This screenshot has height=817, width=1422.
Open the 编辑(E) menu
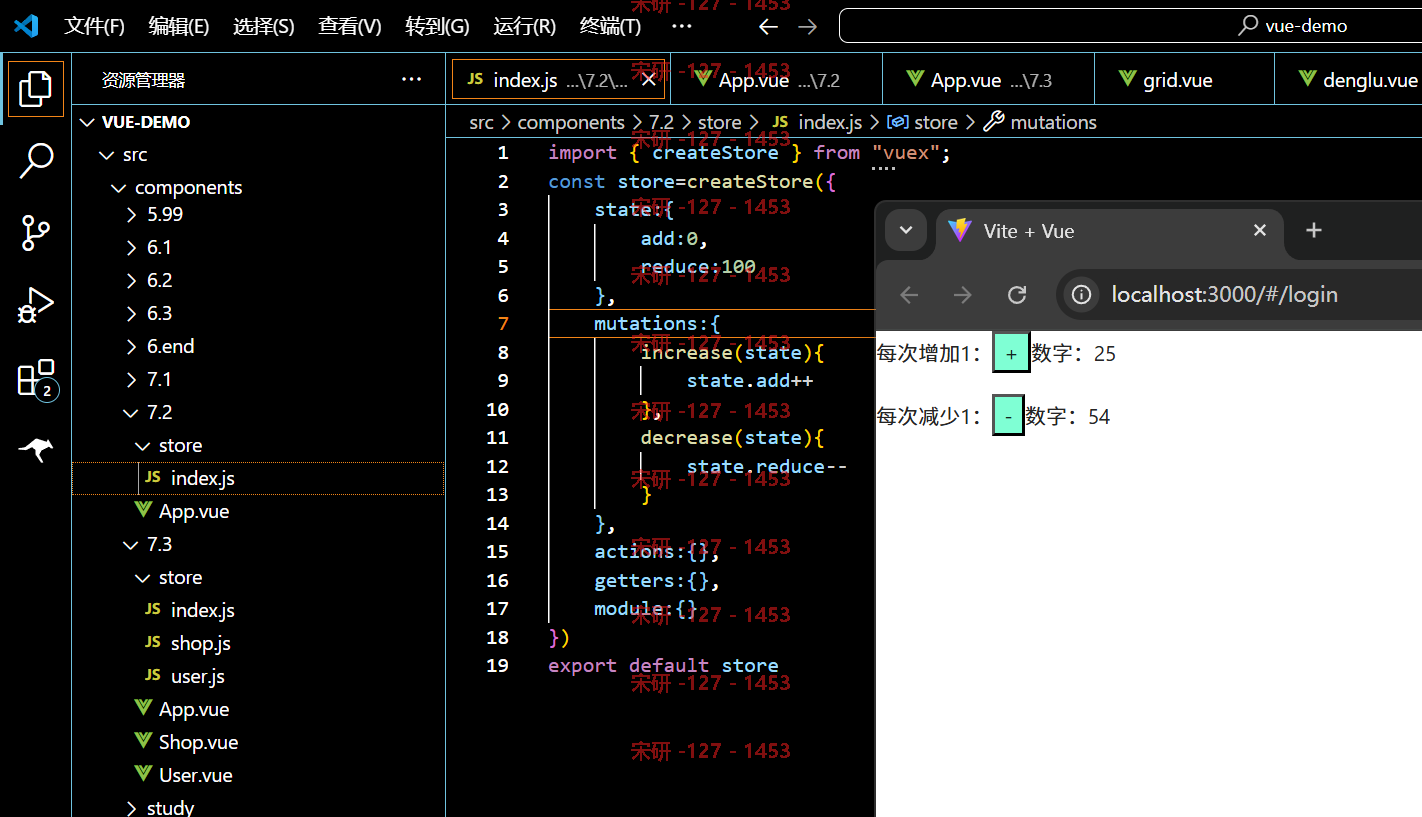coord(179,26)
